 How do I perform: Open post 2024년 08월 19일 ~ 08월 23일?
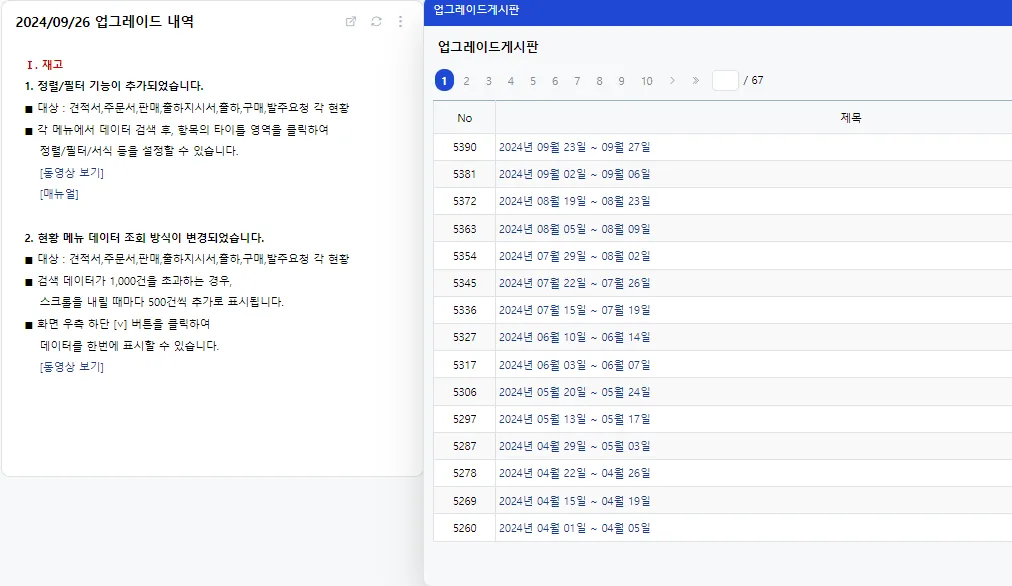pos(574,201)
